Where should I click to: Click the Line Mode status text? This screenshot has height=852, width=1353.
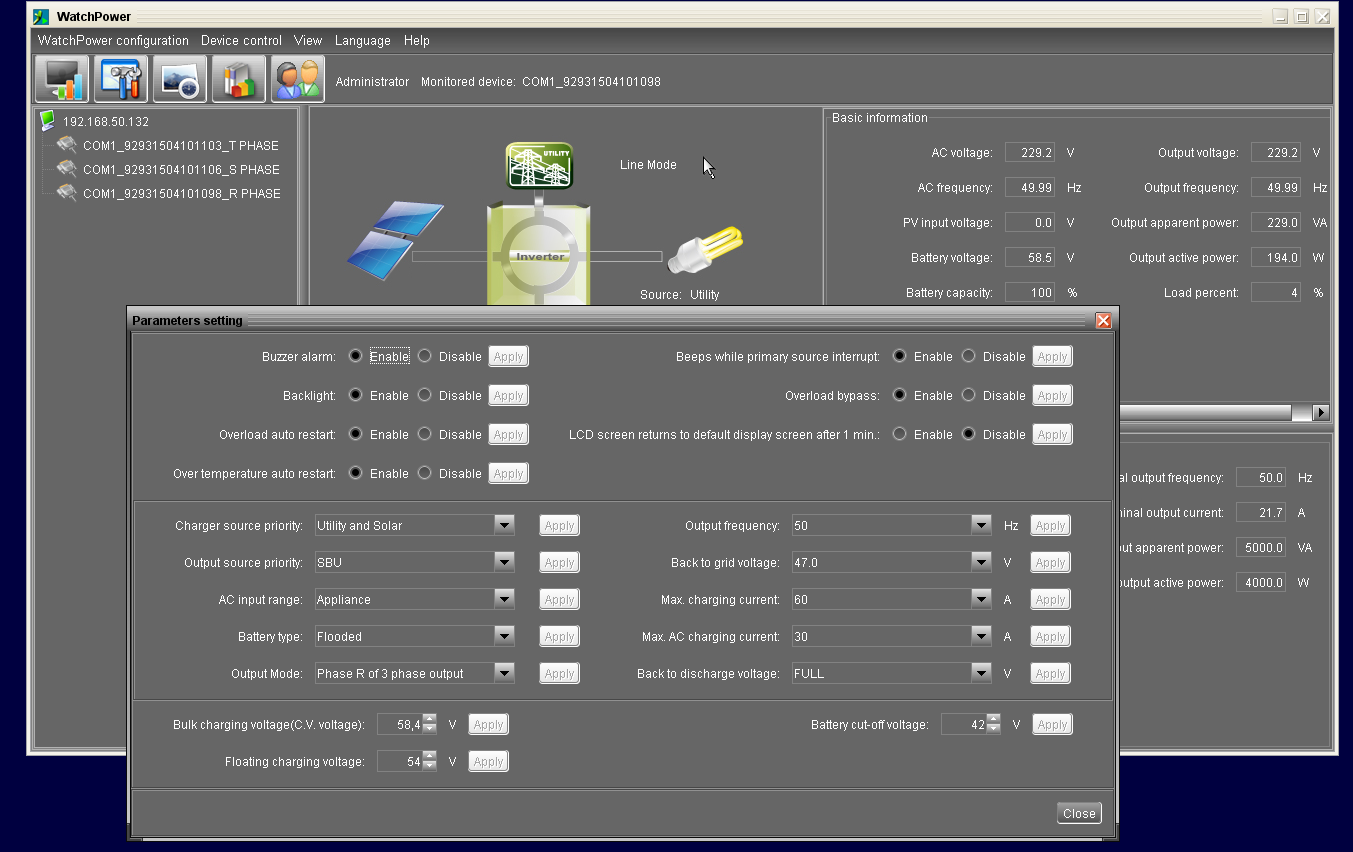(x=648, y=165)
